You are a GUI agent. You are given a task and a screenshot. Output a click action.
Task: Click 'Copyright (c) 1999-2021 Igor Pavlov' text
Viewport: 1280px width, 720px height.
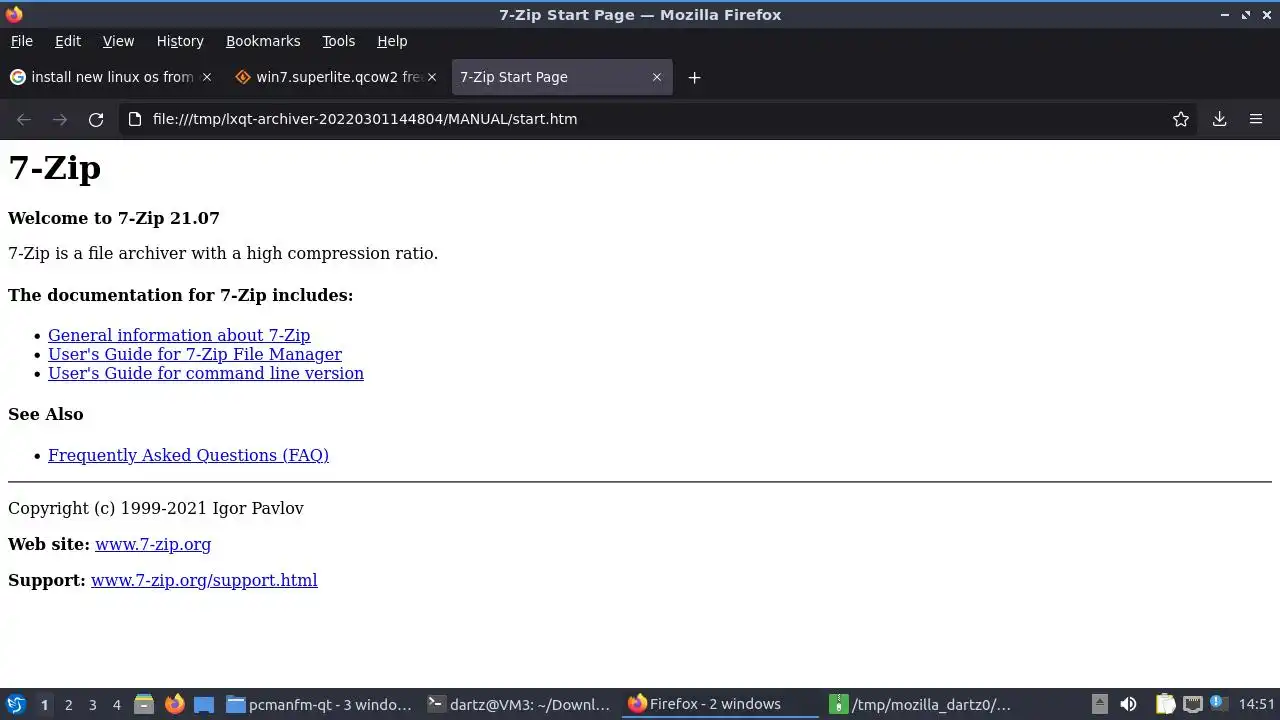pyautogui.click(x=156, y=508)
